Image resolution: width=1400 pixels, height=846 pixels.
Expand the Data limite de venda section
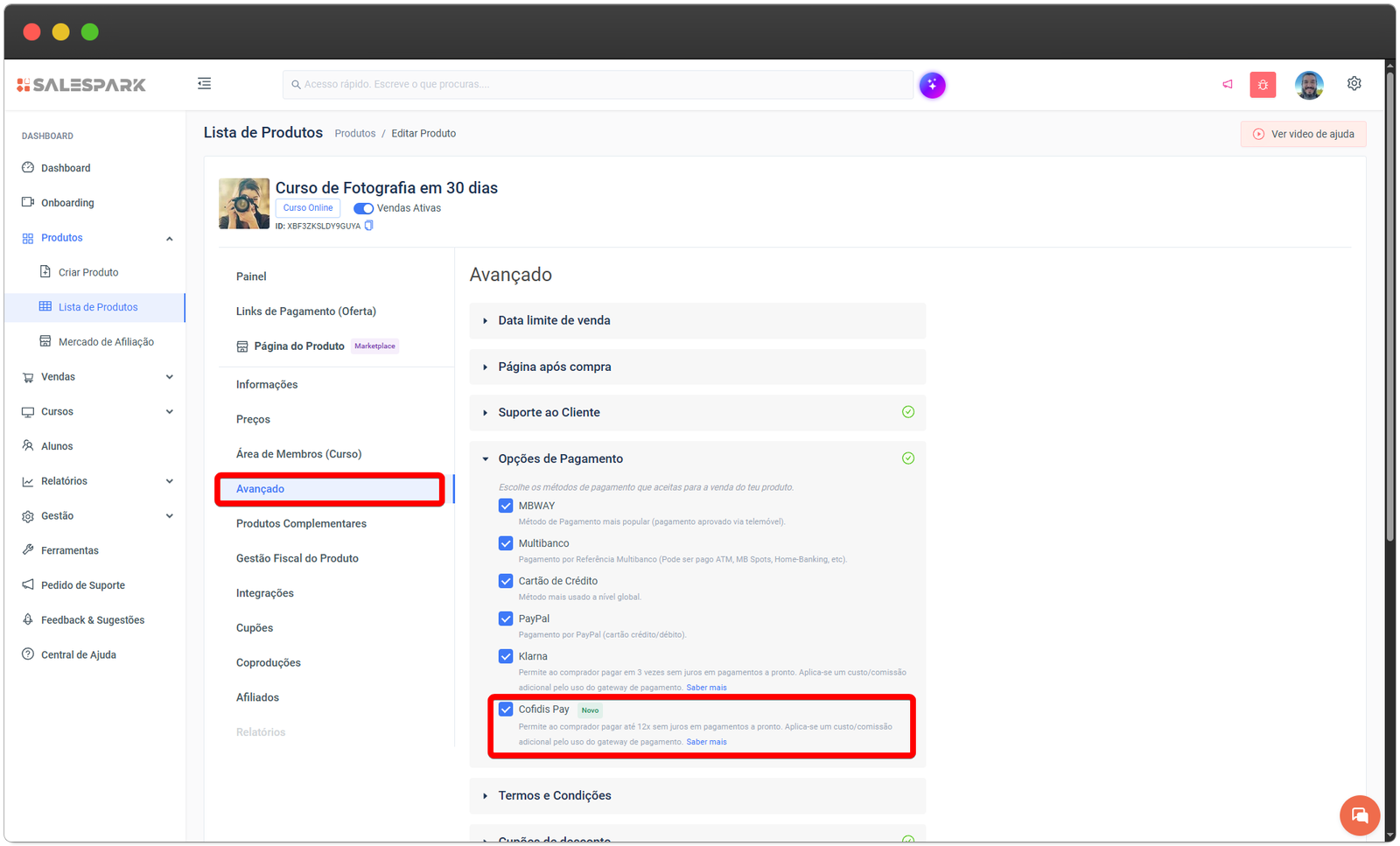click(x=554, y=321)
